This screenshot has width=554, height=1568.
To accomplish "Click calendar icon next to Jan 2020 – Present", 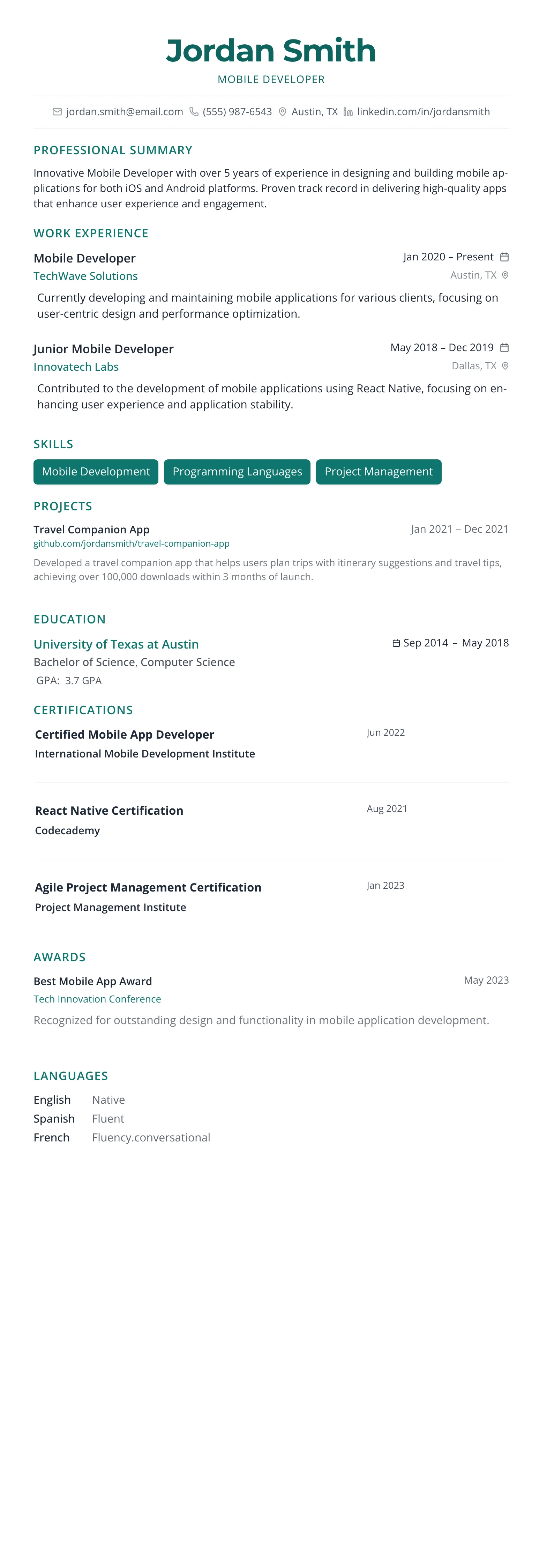I will point(504,257).
